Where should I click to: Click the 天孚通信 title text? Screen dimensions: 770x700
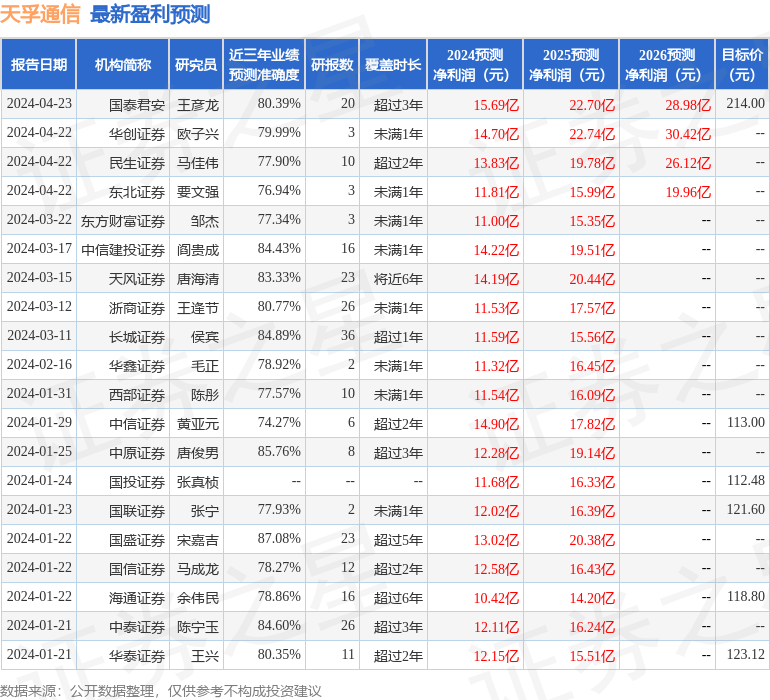pyautogui.click(x=40, y=14)
